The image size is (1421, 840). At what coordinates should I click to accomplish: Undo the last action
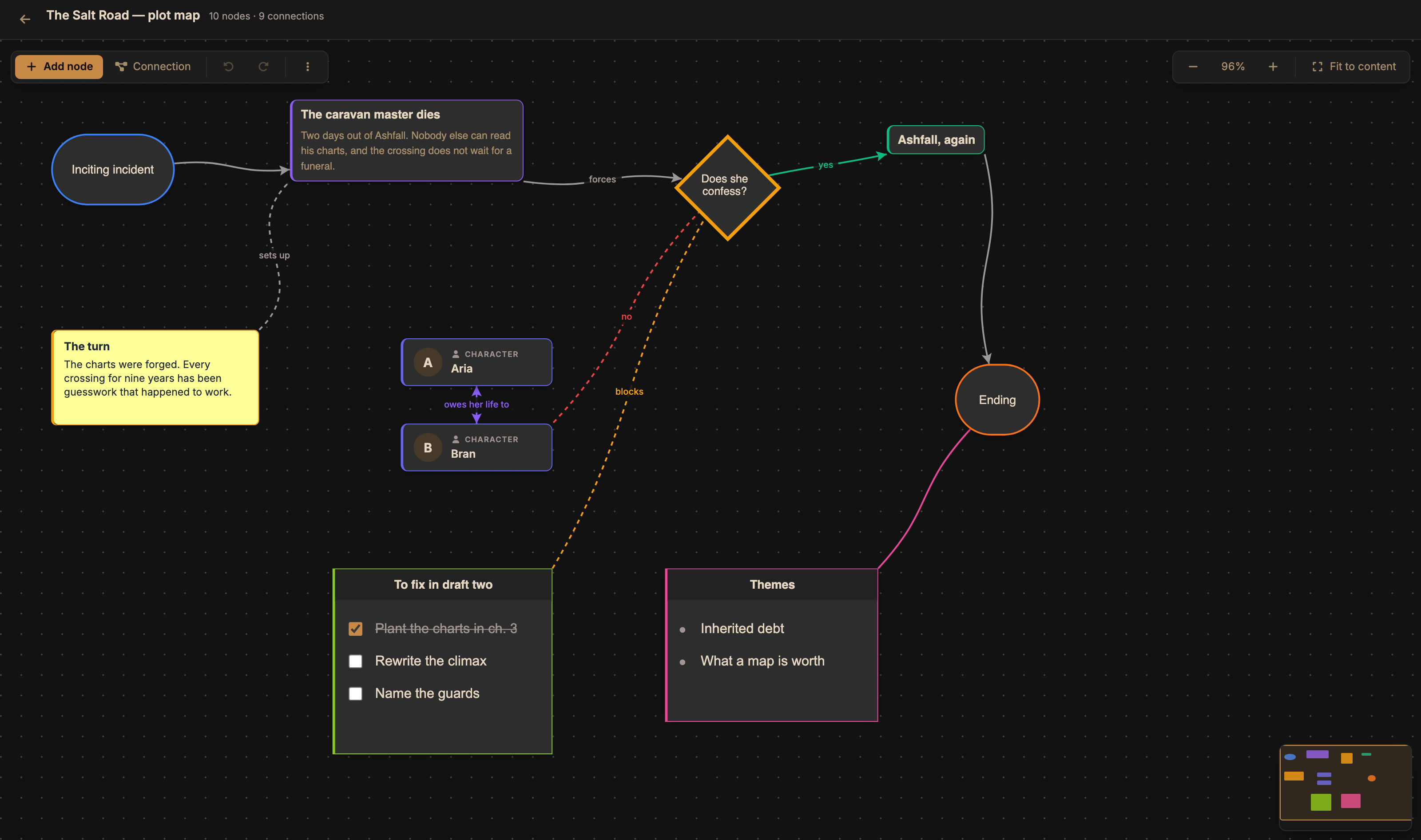point(228,66)
